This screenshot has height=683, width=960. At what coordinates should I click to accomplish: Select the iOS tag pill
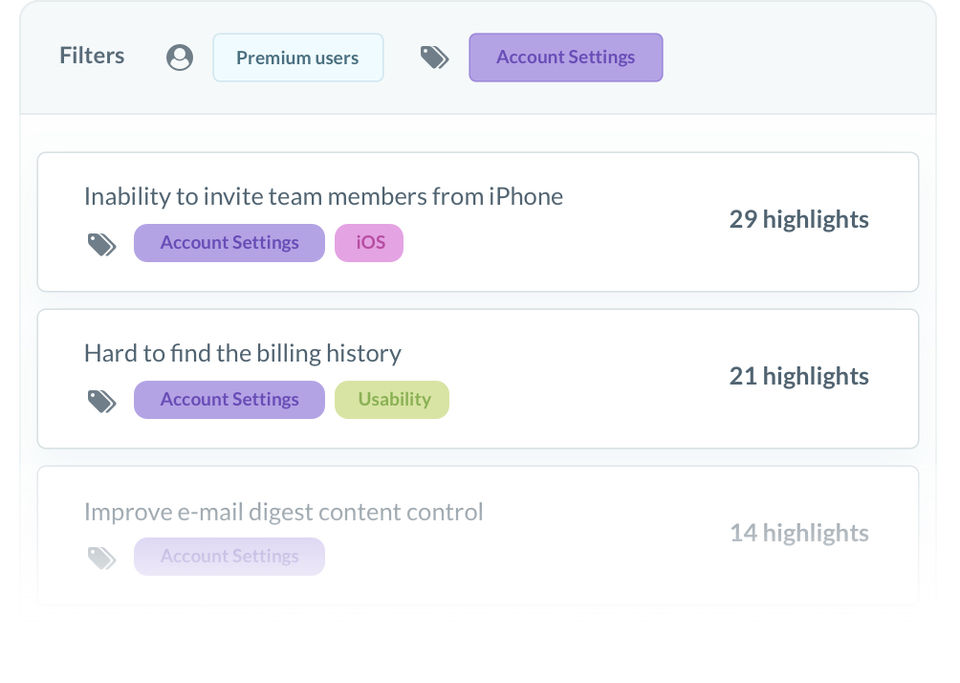pos(369,243)
